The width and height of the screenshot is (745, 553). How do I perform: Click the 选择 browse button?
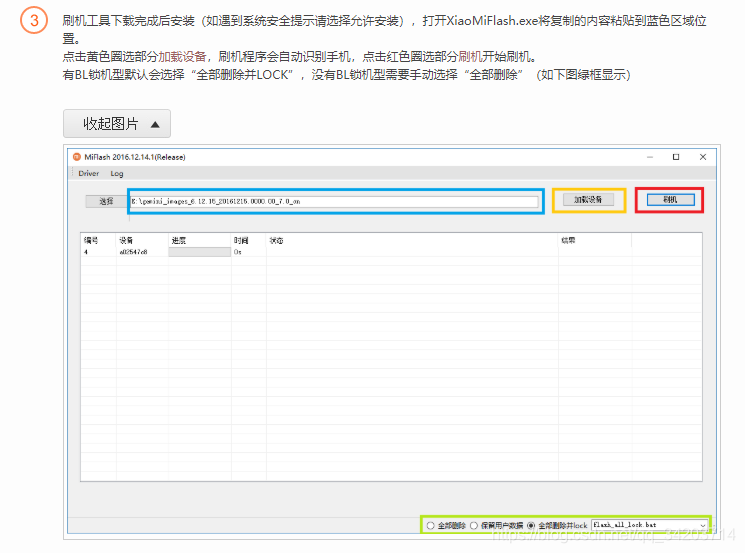[106, 201]
